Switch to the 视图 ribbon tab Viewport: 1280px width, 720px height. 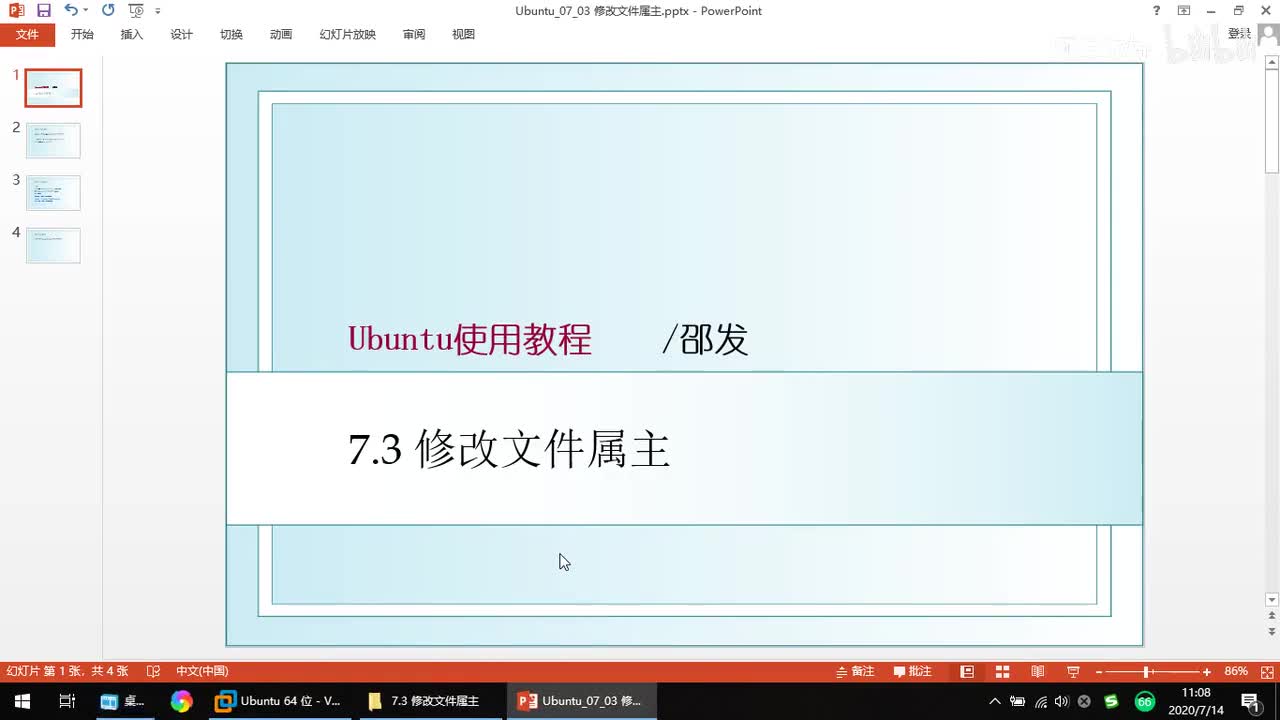[463, 34]
